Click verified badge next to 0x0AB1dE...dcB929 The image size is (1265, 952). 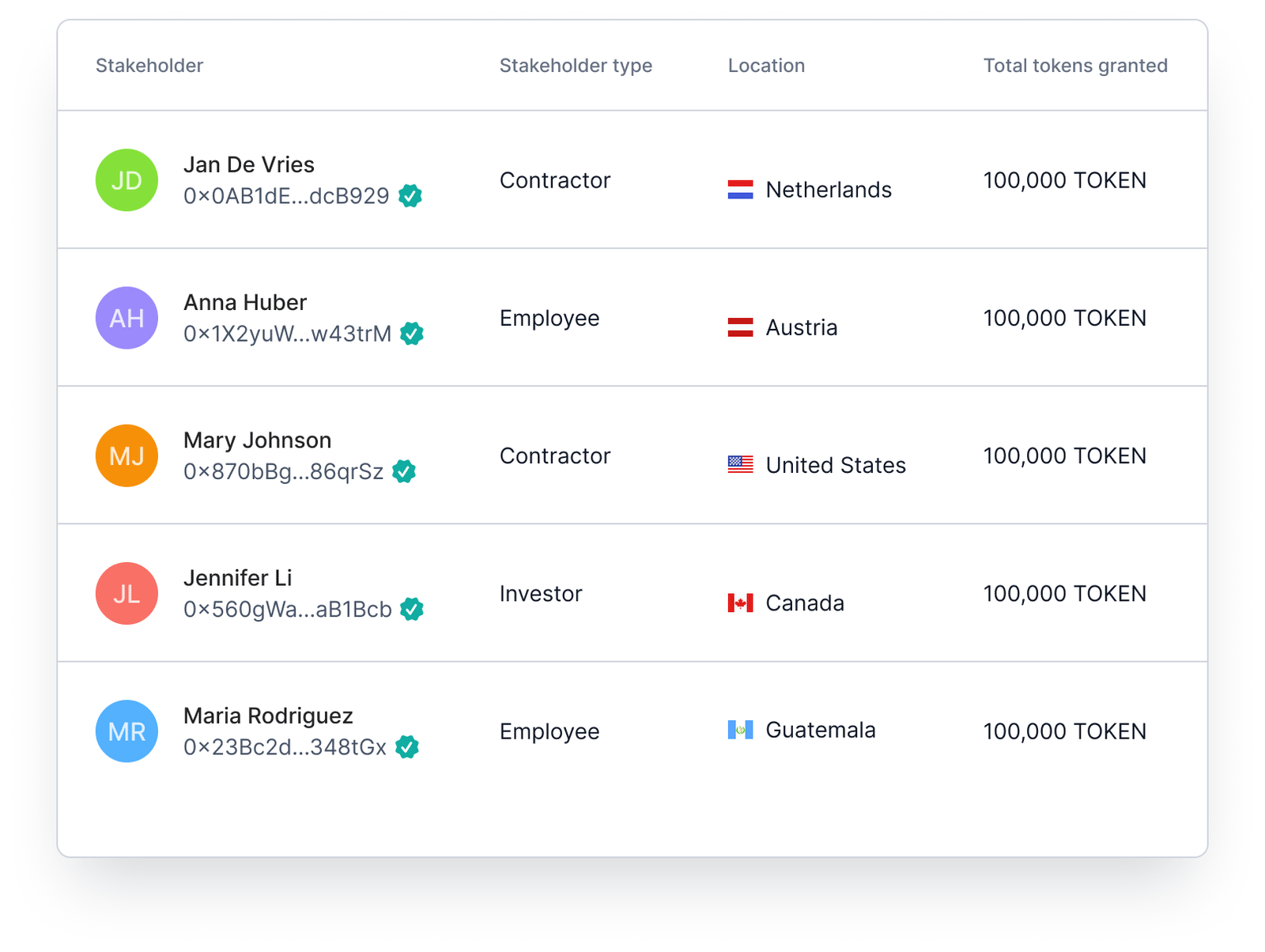pos(410,195)
